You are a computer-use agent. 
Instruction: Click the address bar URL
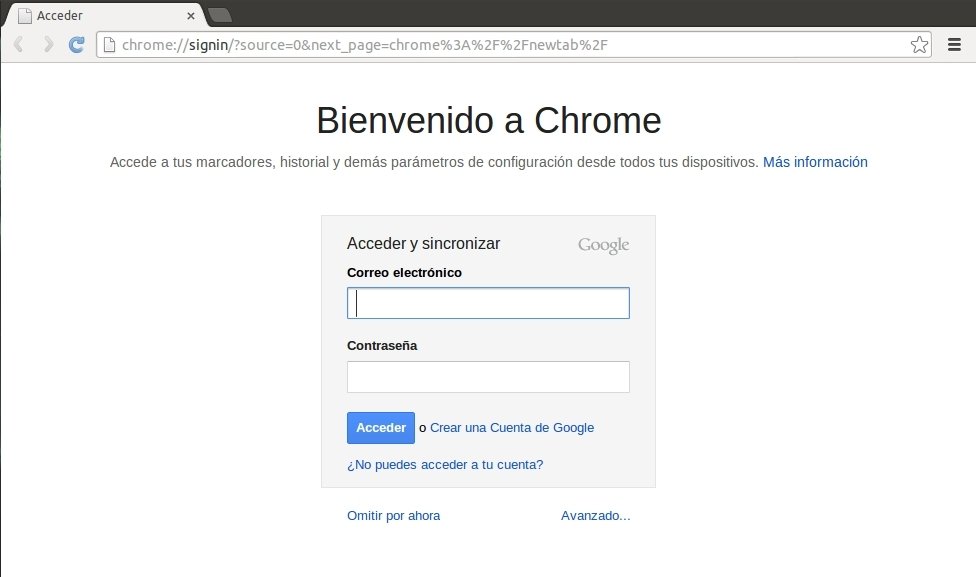[x=365, y=45]
